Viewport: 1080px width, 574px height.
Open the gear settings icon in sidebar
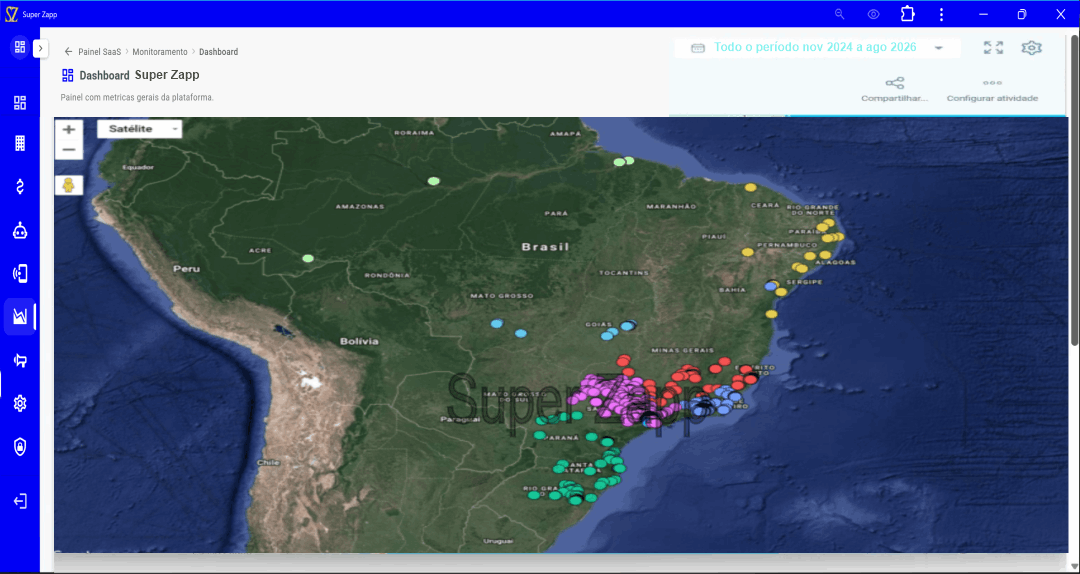pyautogui.click(x=20, y=403)
